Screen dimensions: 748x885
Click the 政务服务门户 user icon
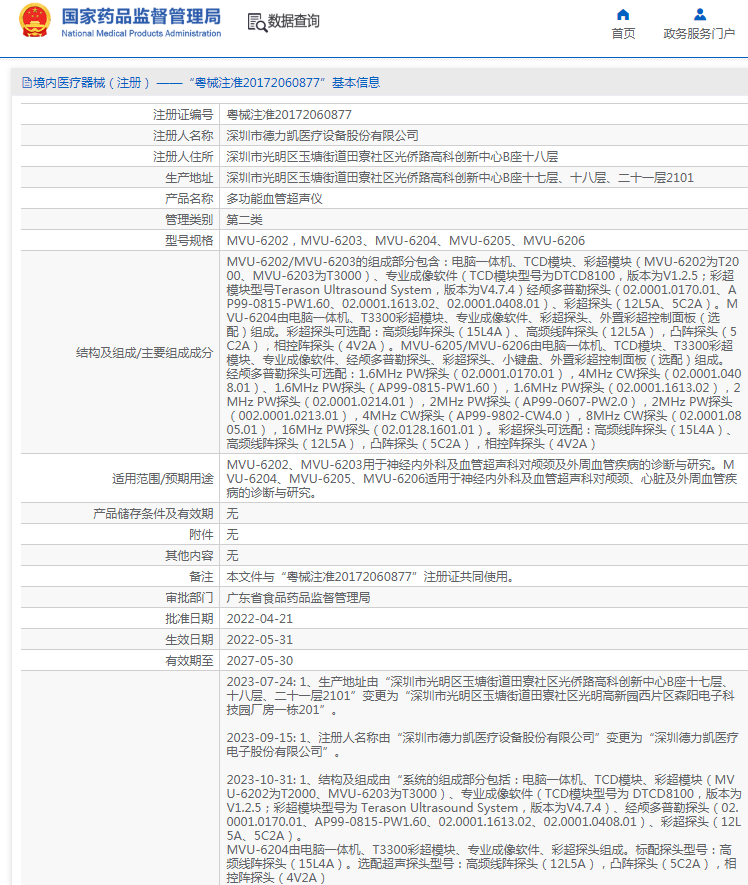click(699, 15)
